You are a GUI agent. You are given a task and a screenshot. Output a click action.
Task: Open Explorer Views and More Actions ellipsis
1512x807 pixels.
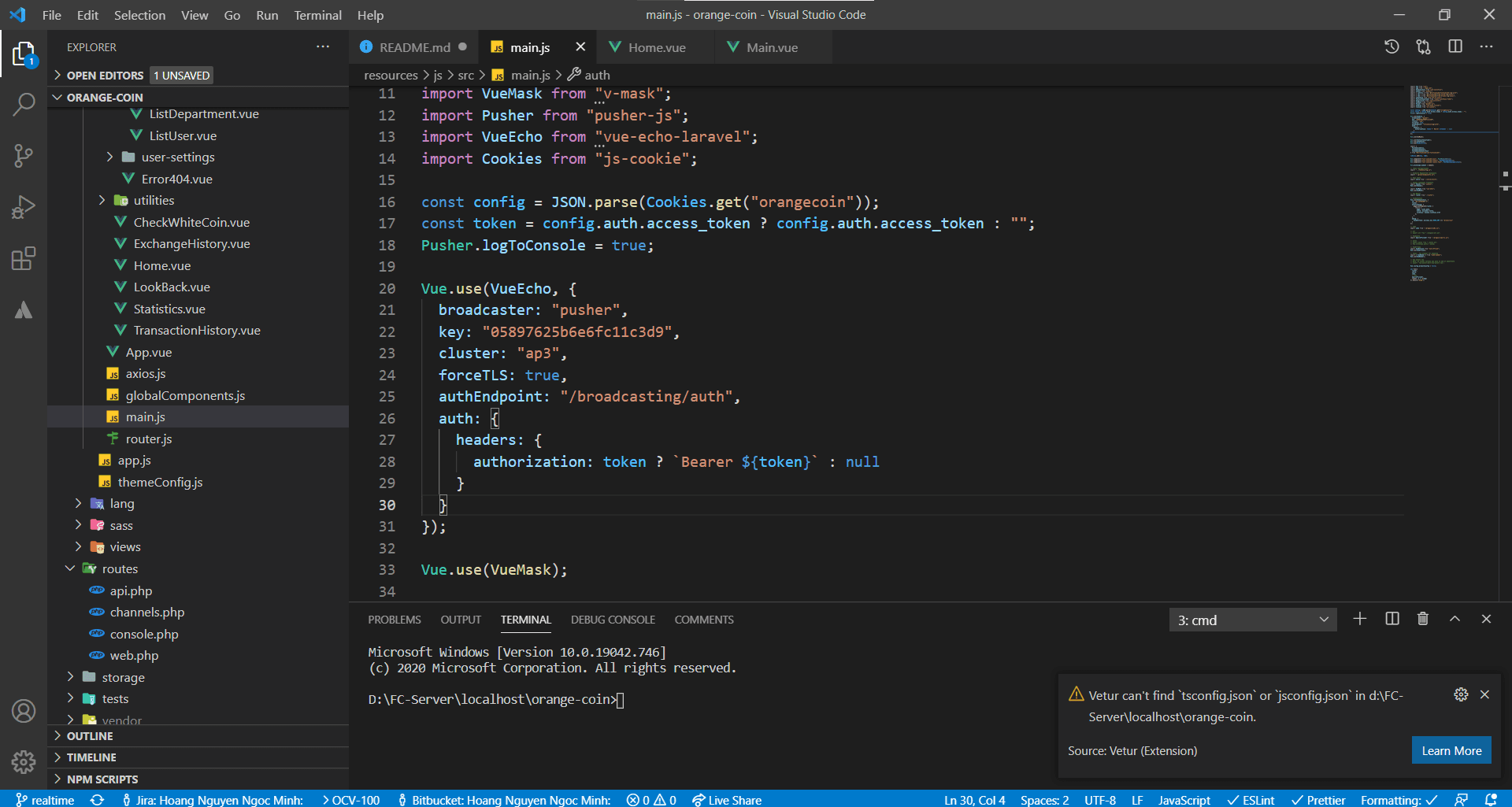[323, 47]
